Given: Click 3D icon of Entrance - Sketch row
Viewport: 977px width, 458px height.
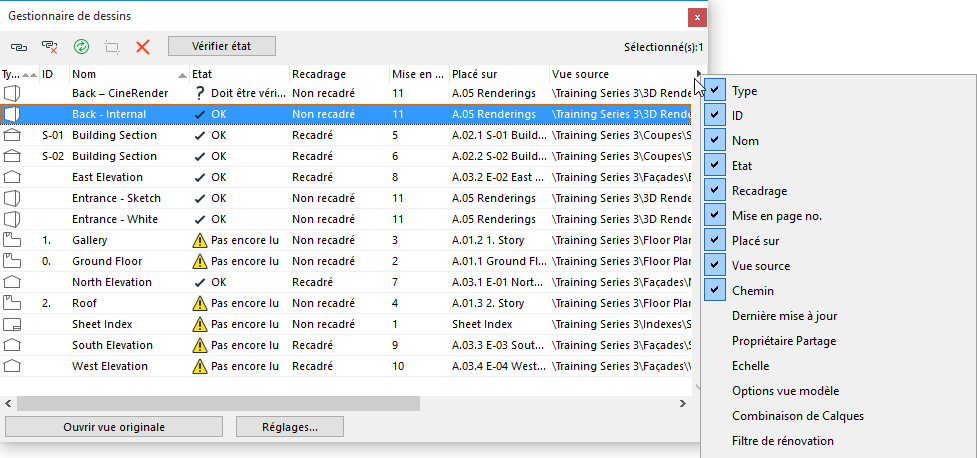Looking at the screenshot, I should 12,198.
